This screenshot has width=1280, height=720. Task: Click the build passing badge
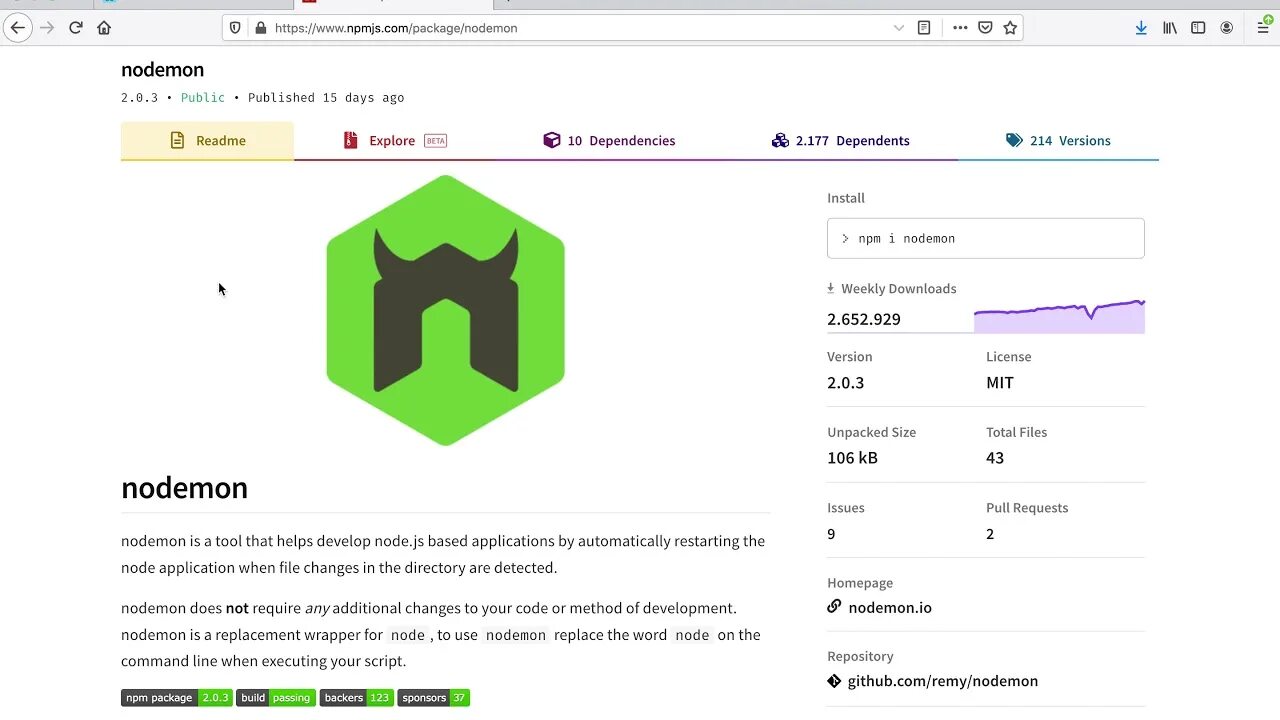tap(276, 698)
